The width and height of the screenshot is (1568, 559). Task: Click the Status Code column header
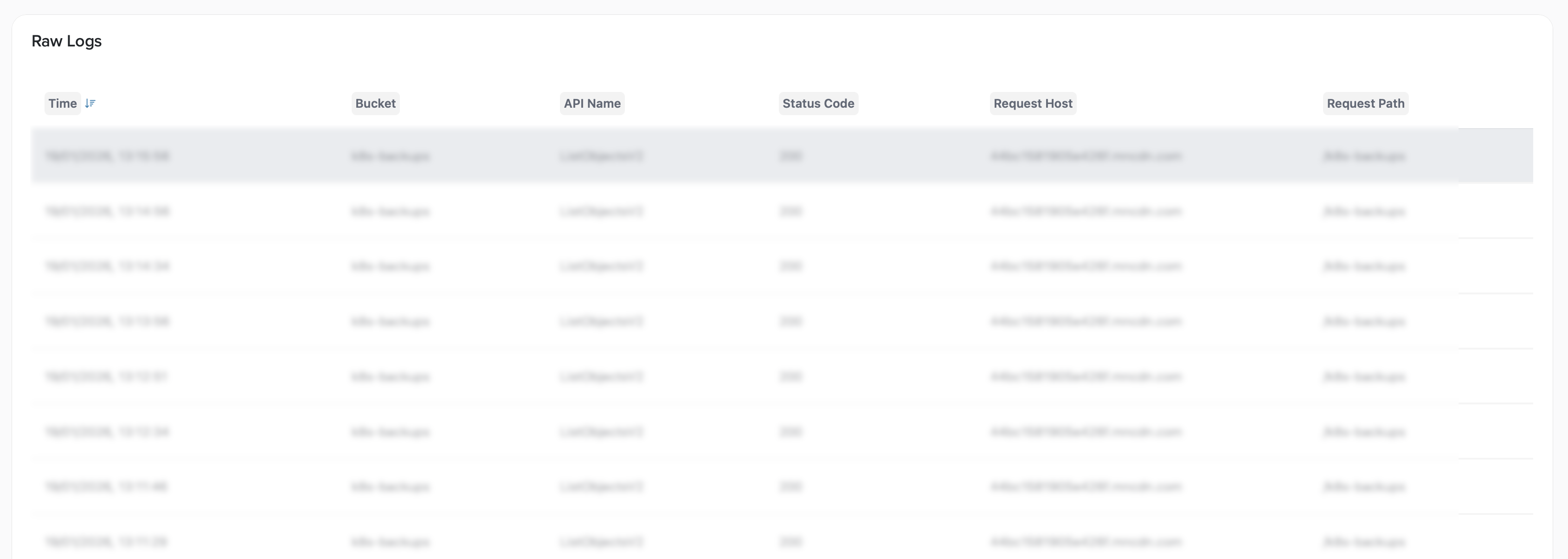coord(818,104)
